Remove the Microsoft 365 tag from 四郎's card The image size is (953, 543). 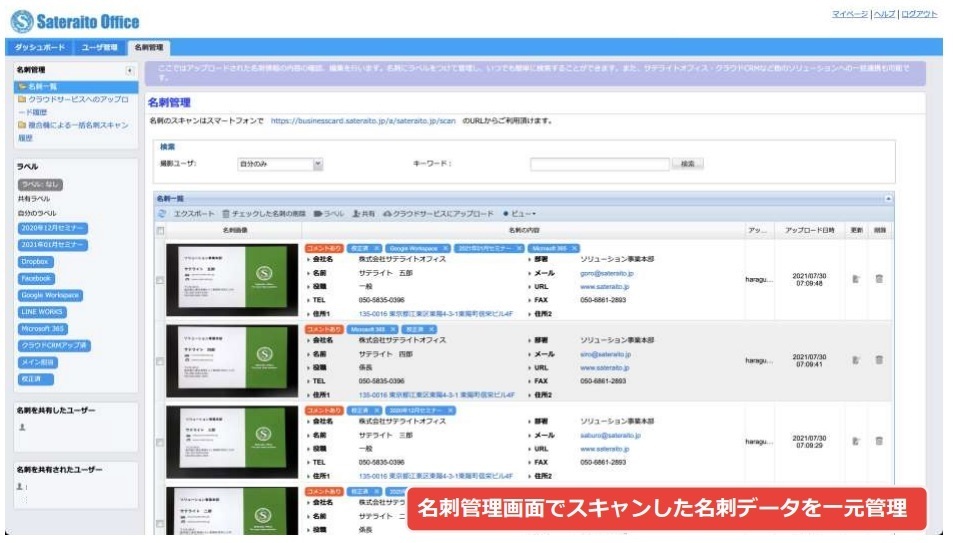[393, 328]
